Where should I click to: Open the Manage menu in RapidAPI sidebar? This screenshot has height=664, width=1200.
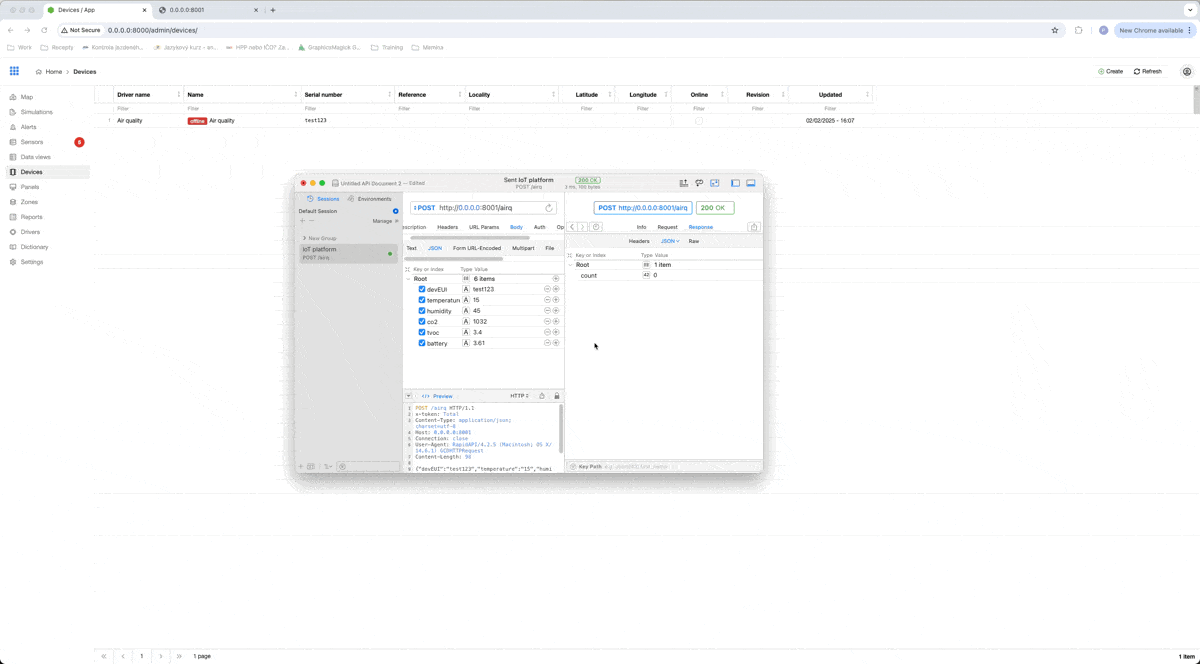[385, 221]
